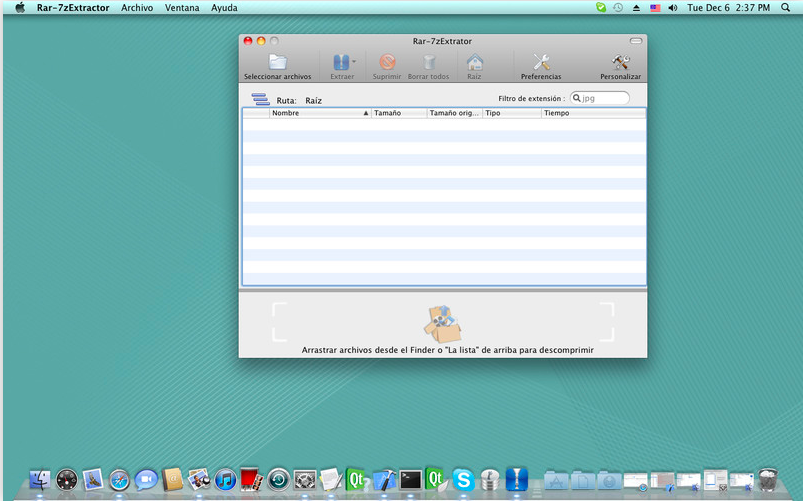The width and height of the screenshot is (803, 501).
Task: Open the Archivo menu
Action: click(137, 7)
